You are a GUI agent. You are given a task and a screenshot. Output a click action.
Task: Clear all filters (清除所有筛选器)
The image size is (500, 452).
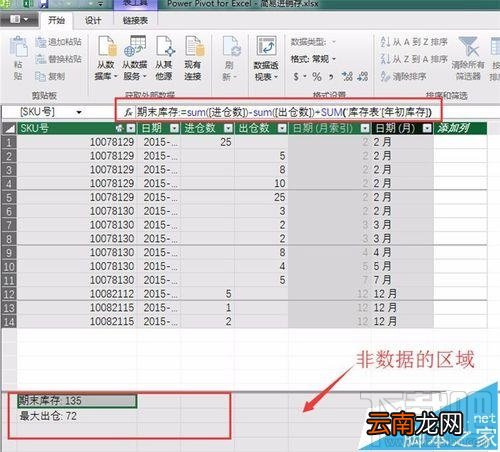468,58
